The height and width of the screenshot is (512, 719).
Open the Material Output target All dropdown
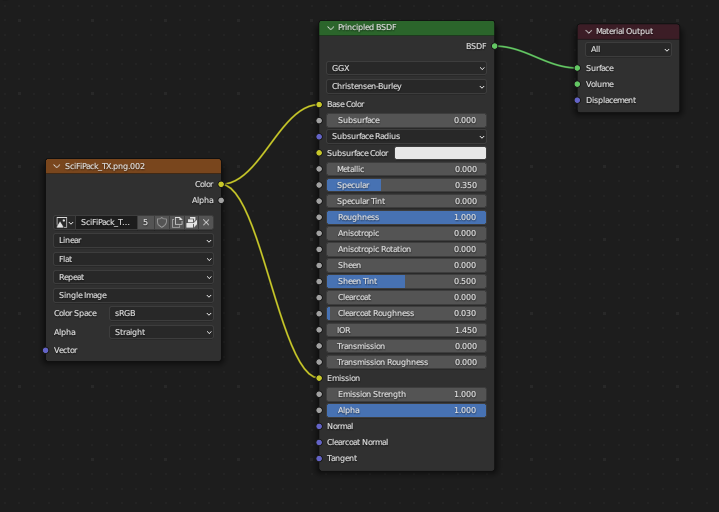tap(629, 49)
